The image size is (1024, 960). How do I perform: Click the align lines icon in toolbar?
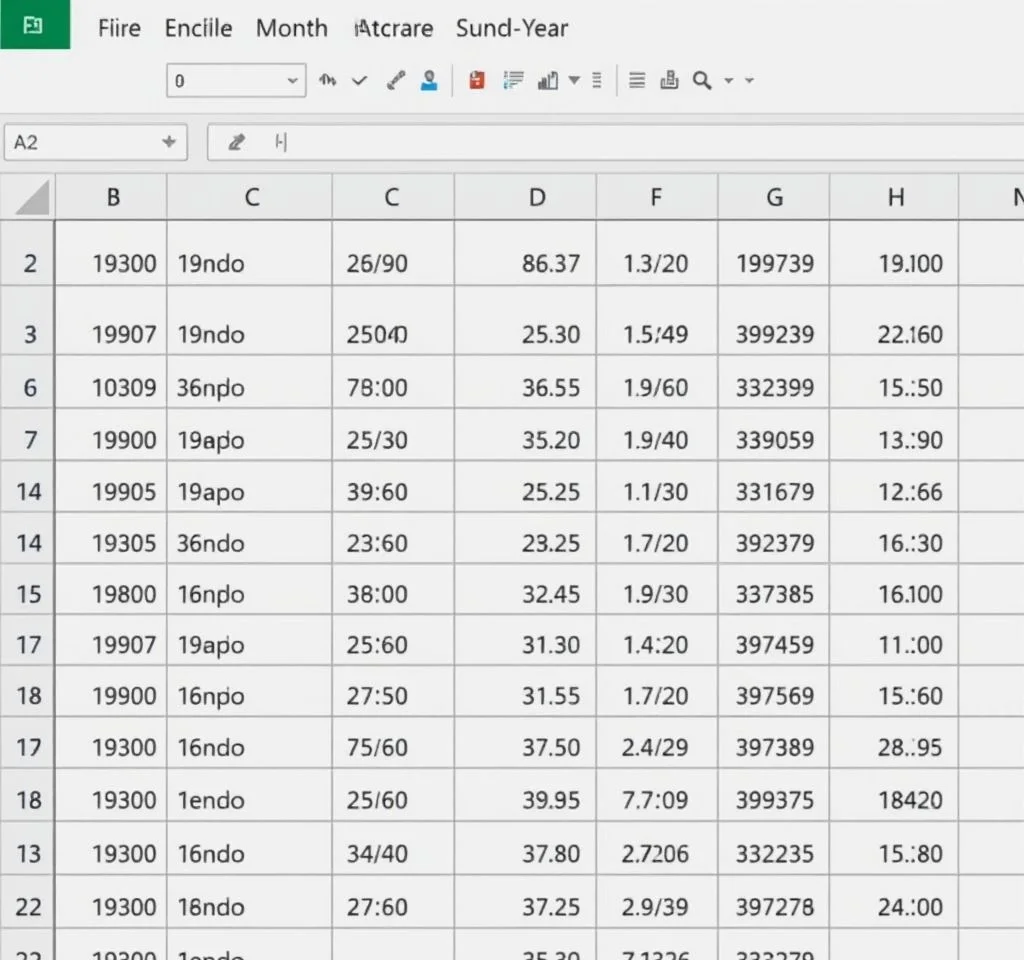pyautogui.click(x=637, y=81)
